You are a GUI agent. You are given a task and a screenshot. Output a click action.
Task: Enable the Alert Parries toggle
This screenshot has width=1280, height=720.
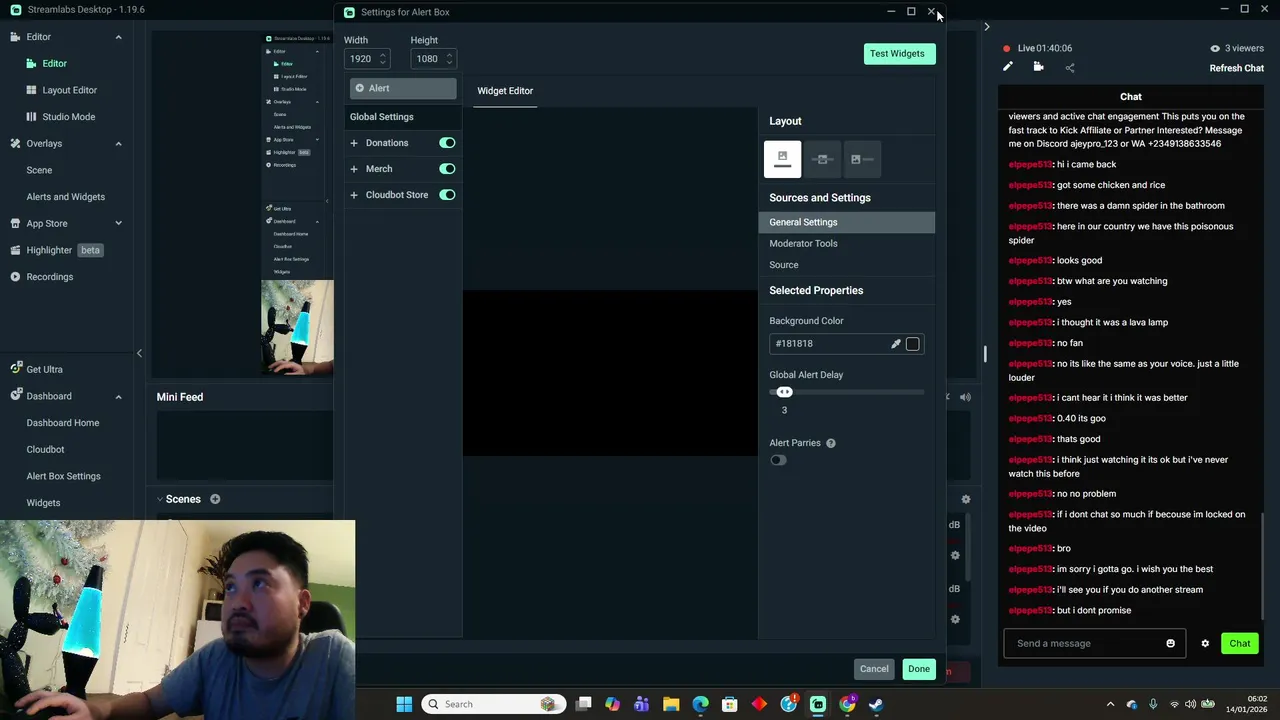pos(778,460)
